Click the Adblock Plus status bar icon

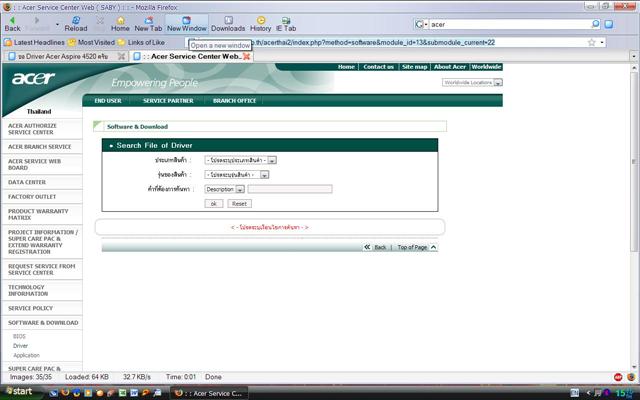[x=618, y=377]
